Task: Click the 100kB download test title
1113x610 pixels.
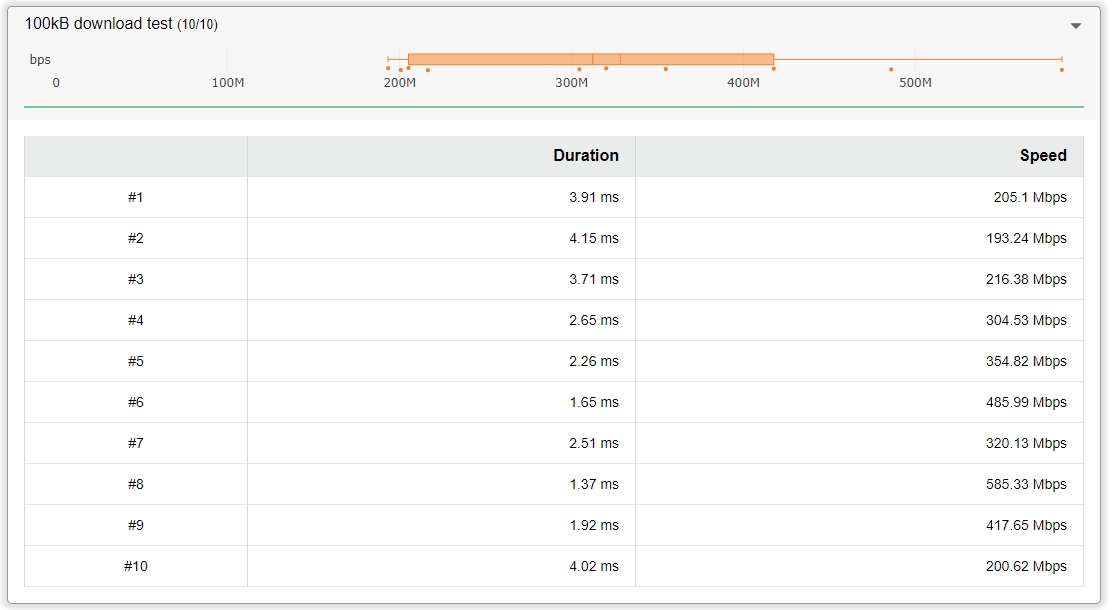Action: pyautogui.click(x=100, y=24)
